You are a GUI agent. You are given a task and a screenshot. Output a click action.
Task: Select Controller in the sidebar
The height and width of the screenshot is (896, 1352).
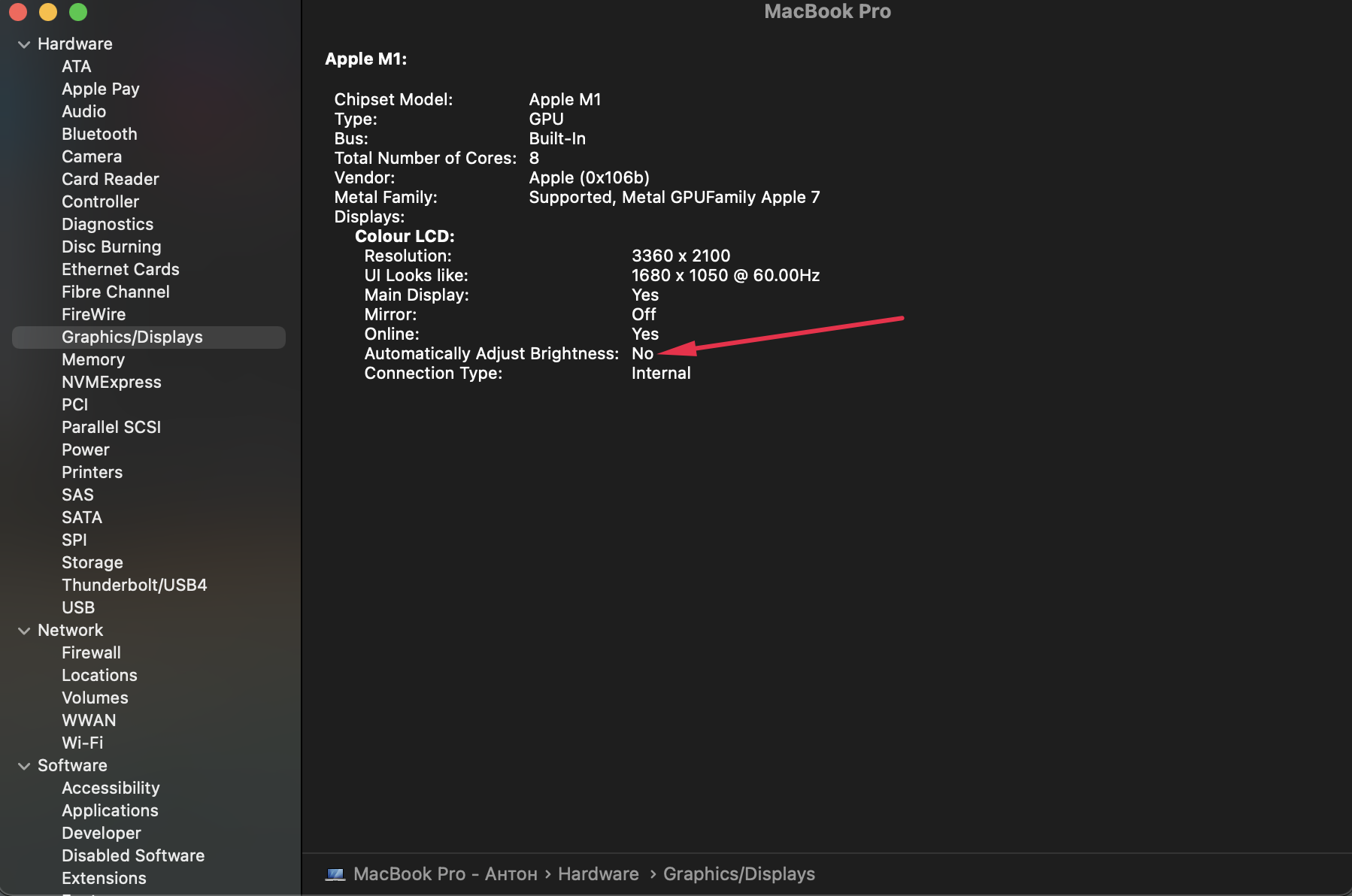point(101,201)
